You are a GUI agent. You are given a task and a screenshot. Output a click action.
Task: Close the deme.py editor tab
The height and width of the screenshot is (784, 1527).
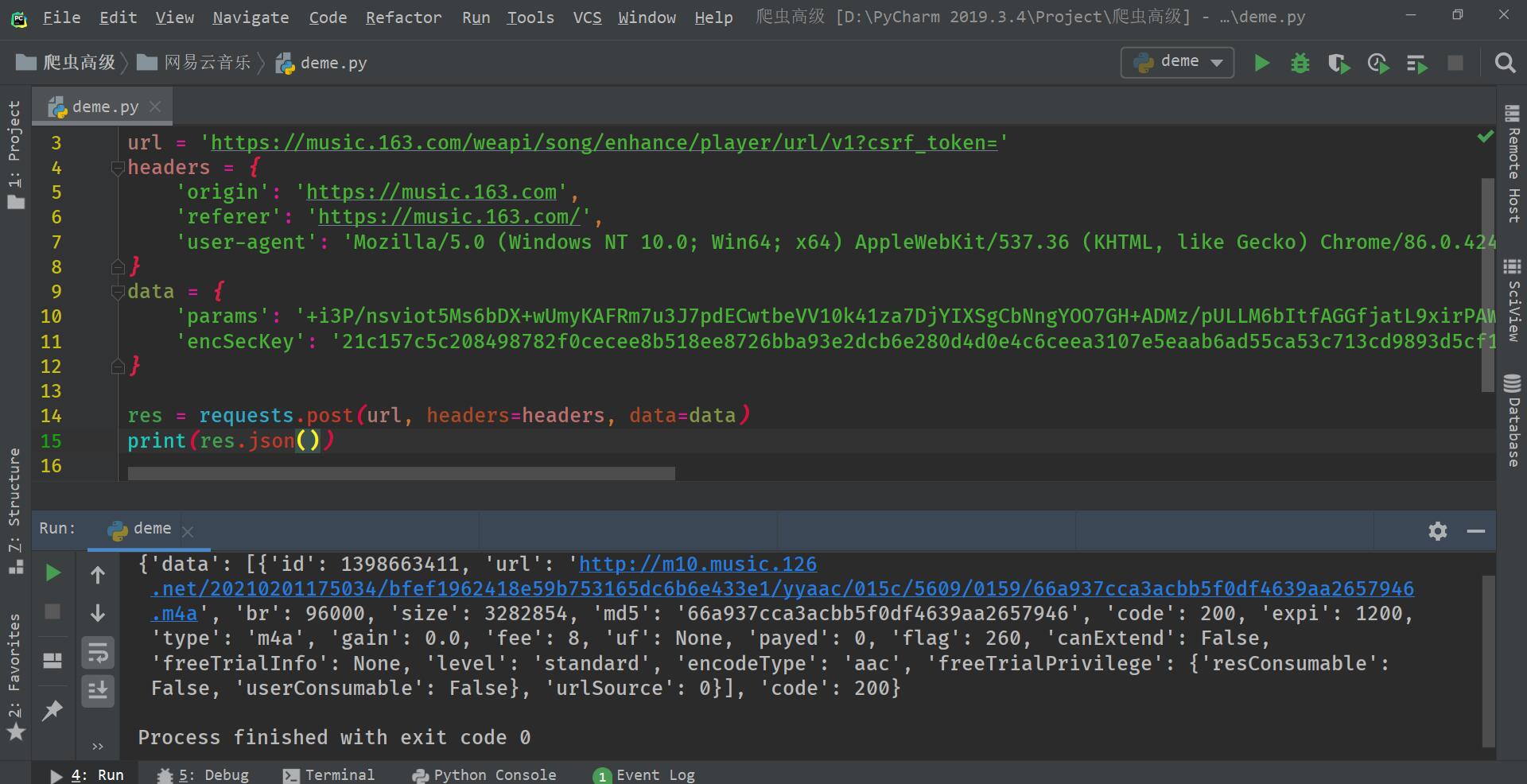[x=155, y=107]
